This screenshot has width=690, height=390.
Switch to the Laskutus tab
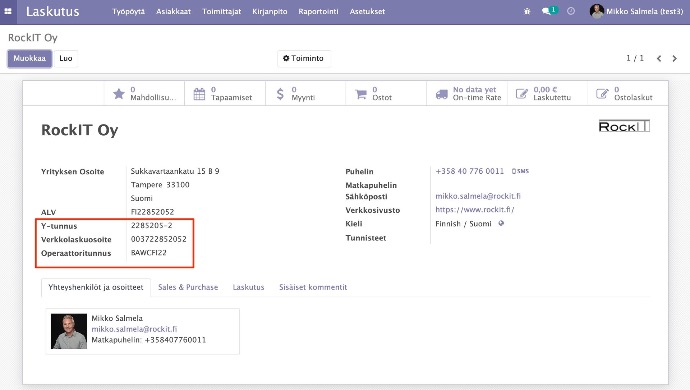click(x=248, y=287)
